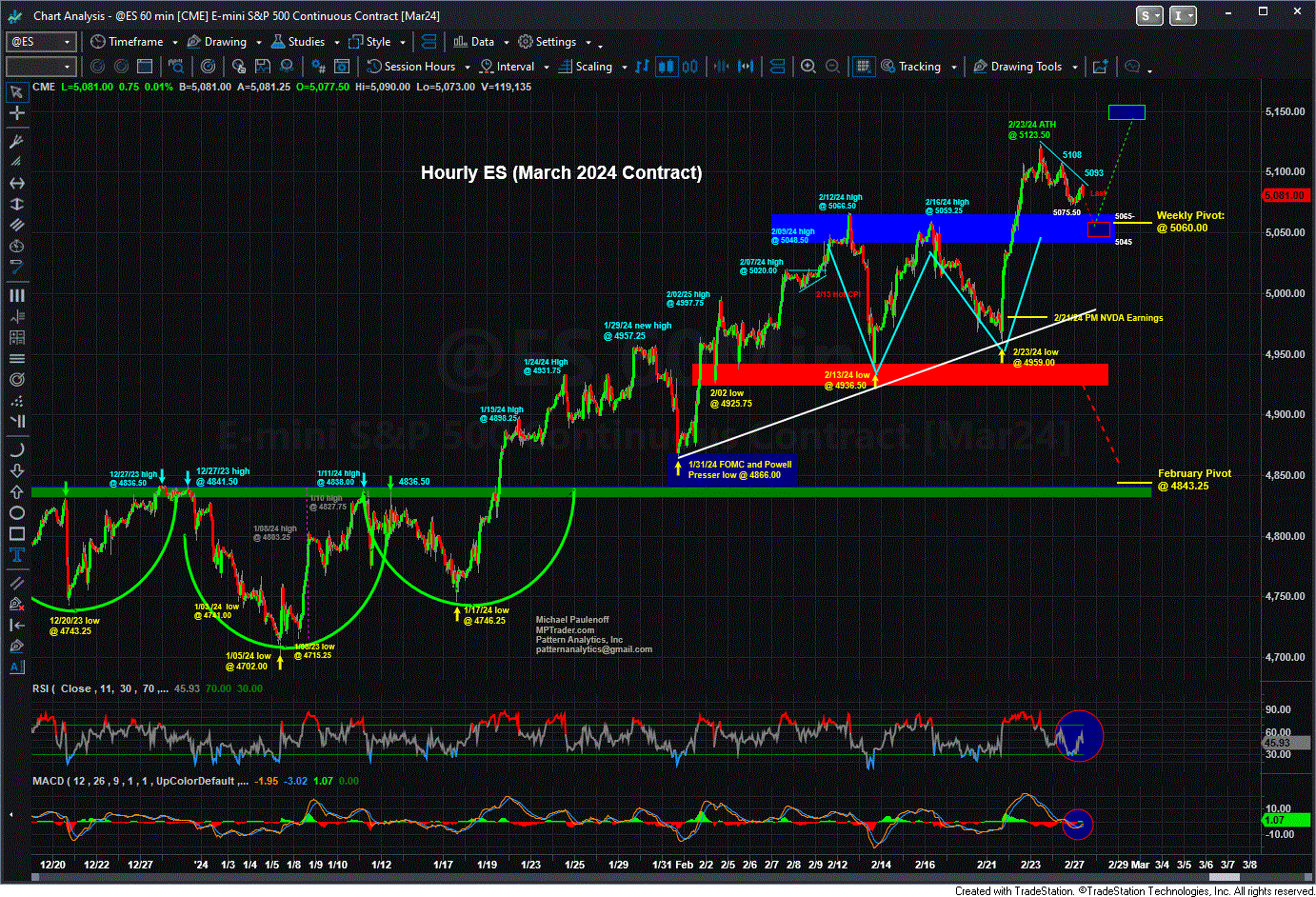
Task: Select the up arrow marker tool
Action: 16,491
